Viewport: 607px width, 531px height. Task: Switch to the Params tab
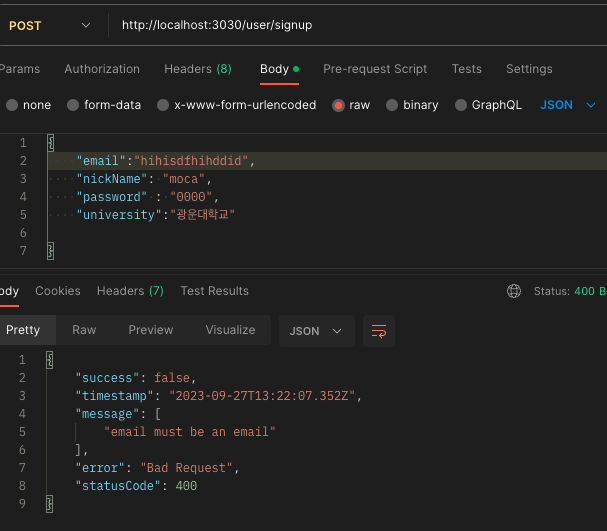19,69
